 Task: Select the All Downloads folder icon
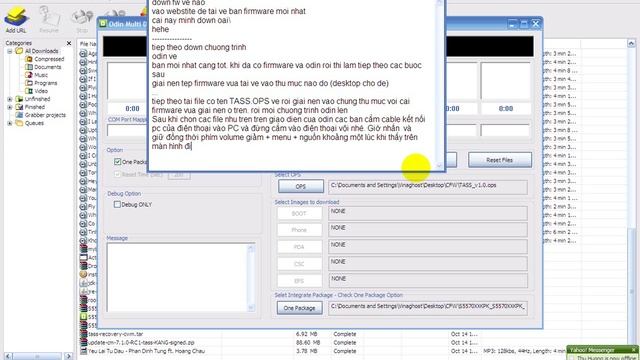19,51
